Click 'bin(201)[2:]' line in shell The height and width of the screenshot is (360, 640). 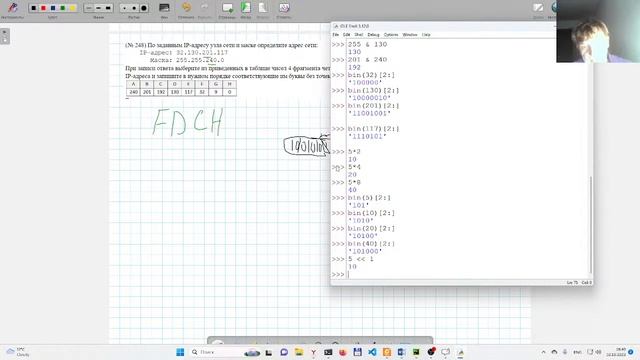pos(373,106)
